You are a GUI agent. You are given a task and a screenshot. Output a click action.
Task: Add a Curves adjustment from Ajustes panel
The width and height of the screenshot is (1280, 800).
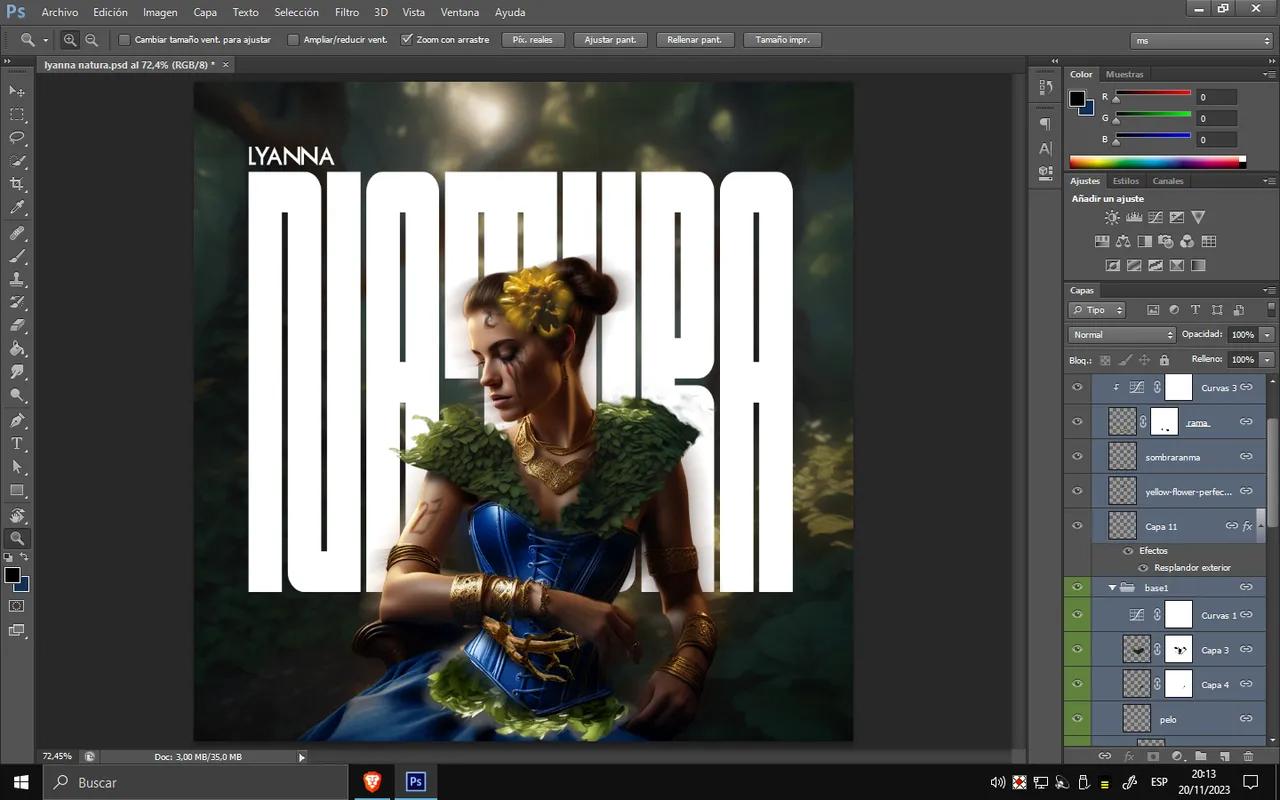[x=1155, y=217]
